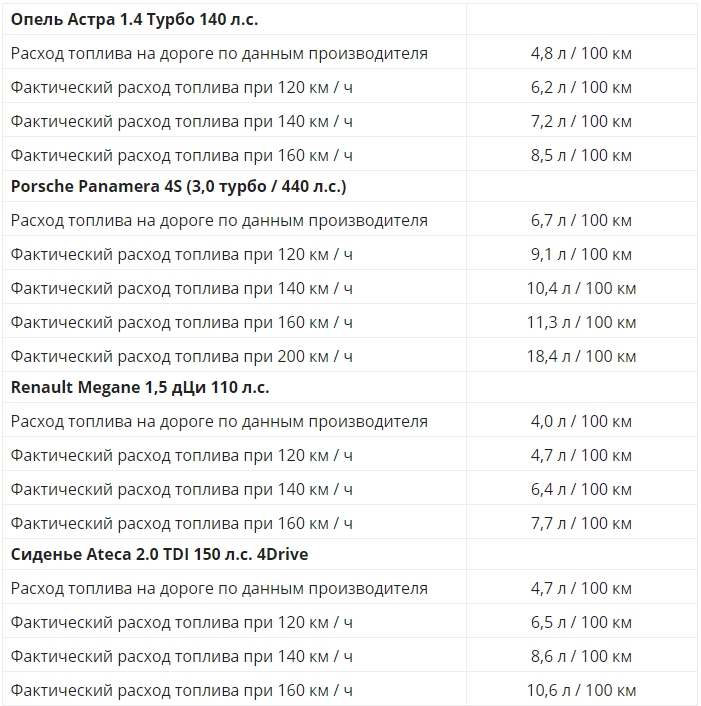Select Ateca's manufacturer value "4,7 л / 100 км"
Screen dimensions: 701x706
[581, 588]
